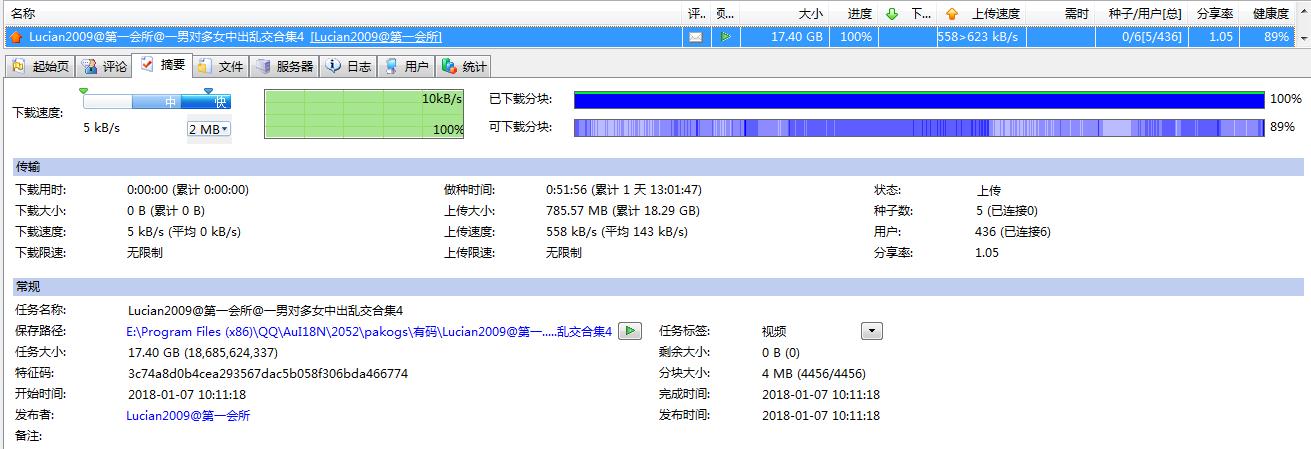Click the orange seeding status icon in the task row
Viewport: 1311px width, 449px height.
[16, 37]
